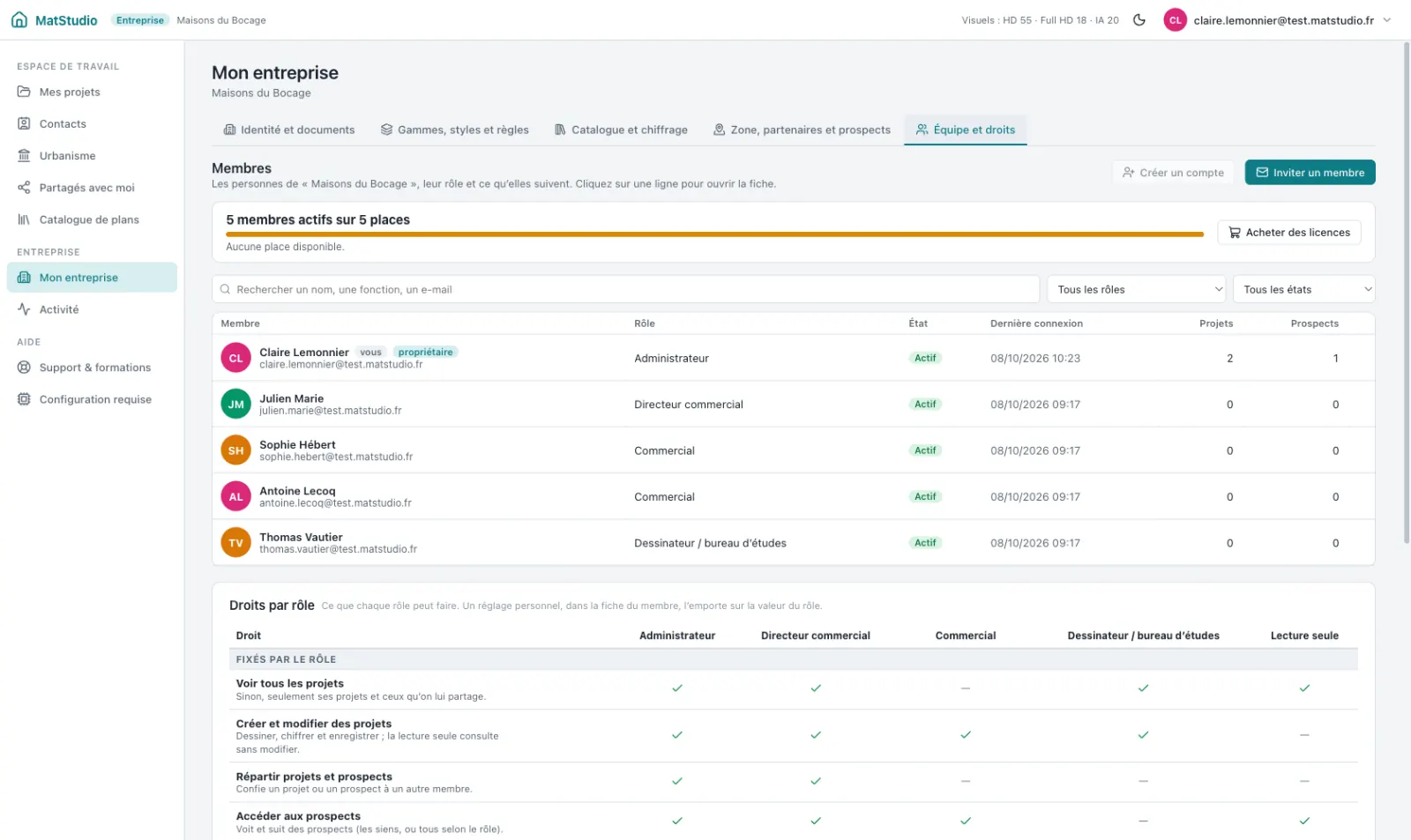Click the search magnifier icon in member search
The image size is (1411, 840).
[226, 289]
